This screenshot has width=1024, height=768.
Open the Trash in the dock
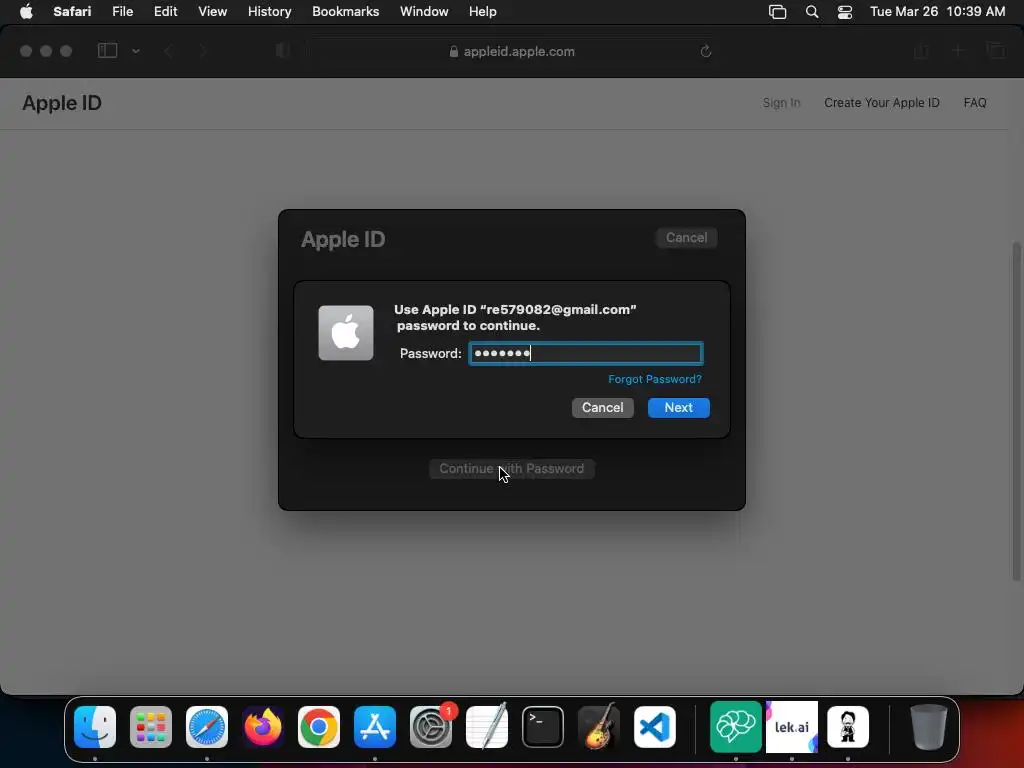point(928,727)
